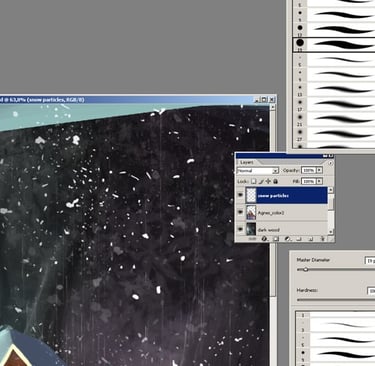The width and height of the screenshot is (375, 366).
Task: Open the blend mode Normal dropdown
Action: point(258,171)
